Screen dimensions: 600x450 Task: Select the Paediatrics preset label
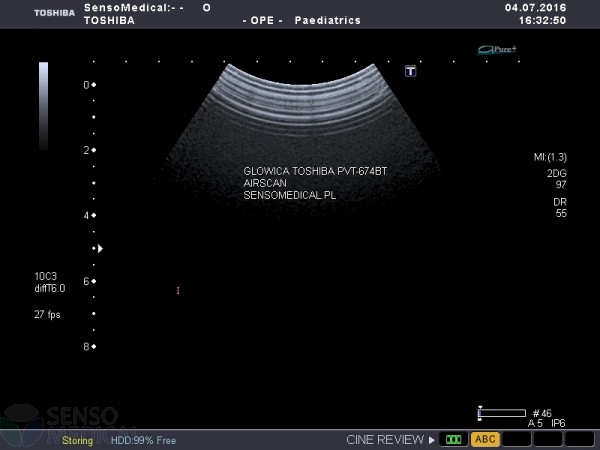(327, 20)
